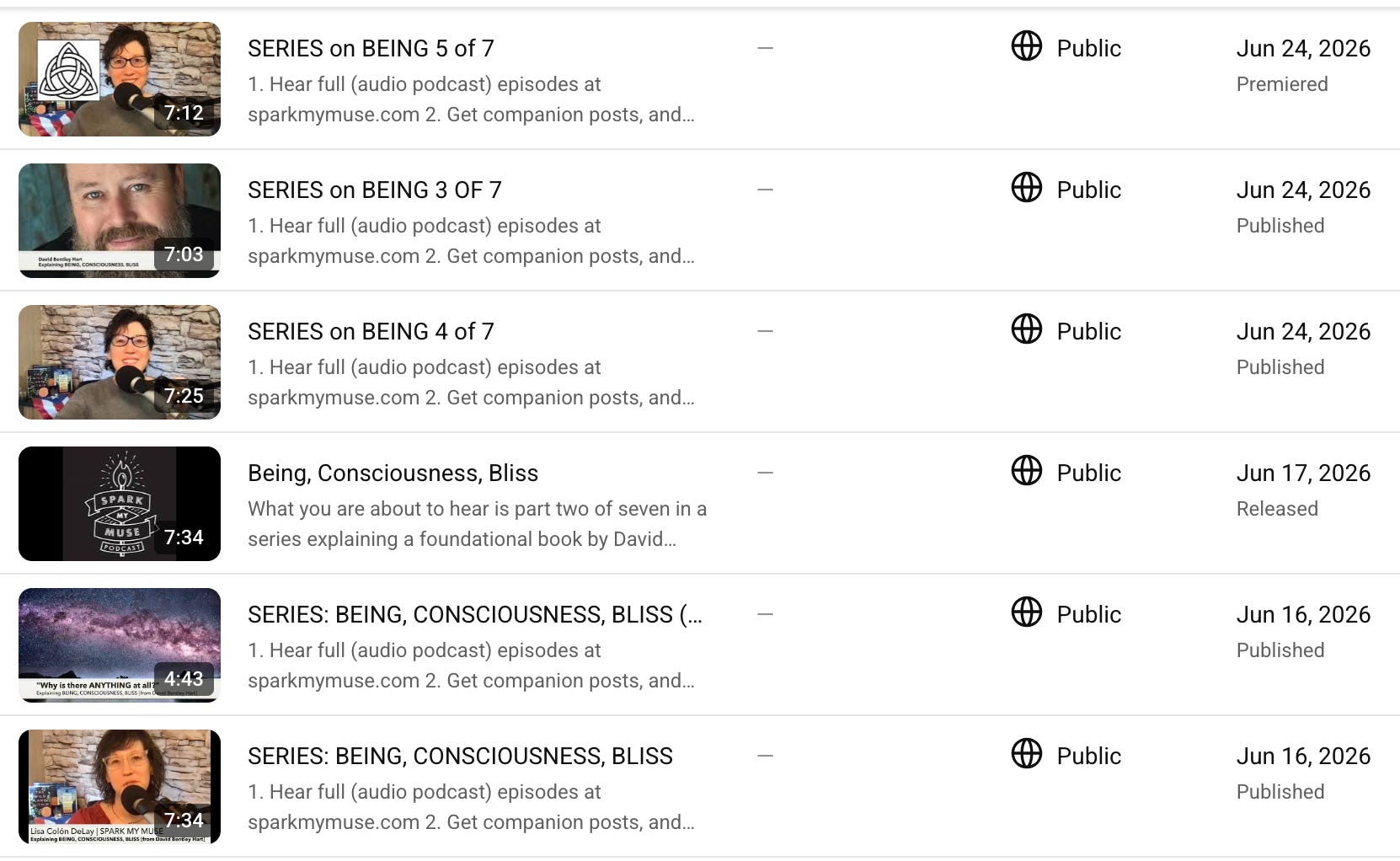The width and height of the screenshot is (1400, 861).
Task: Click globe icon for SERIES on BEING 3 OF 7
Action: click(x=1026, y=188)
